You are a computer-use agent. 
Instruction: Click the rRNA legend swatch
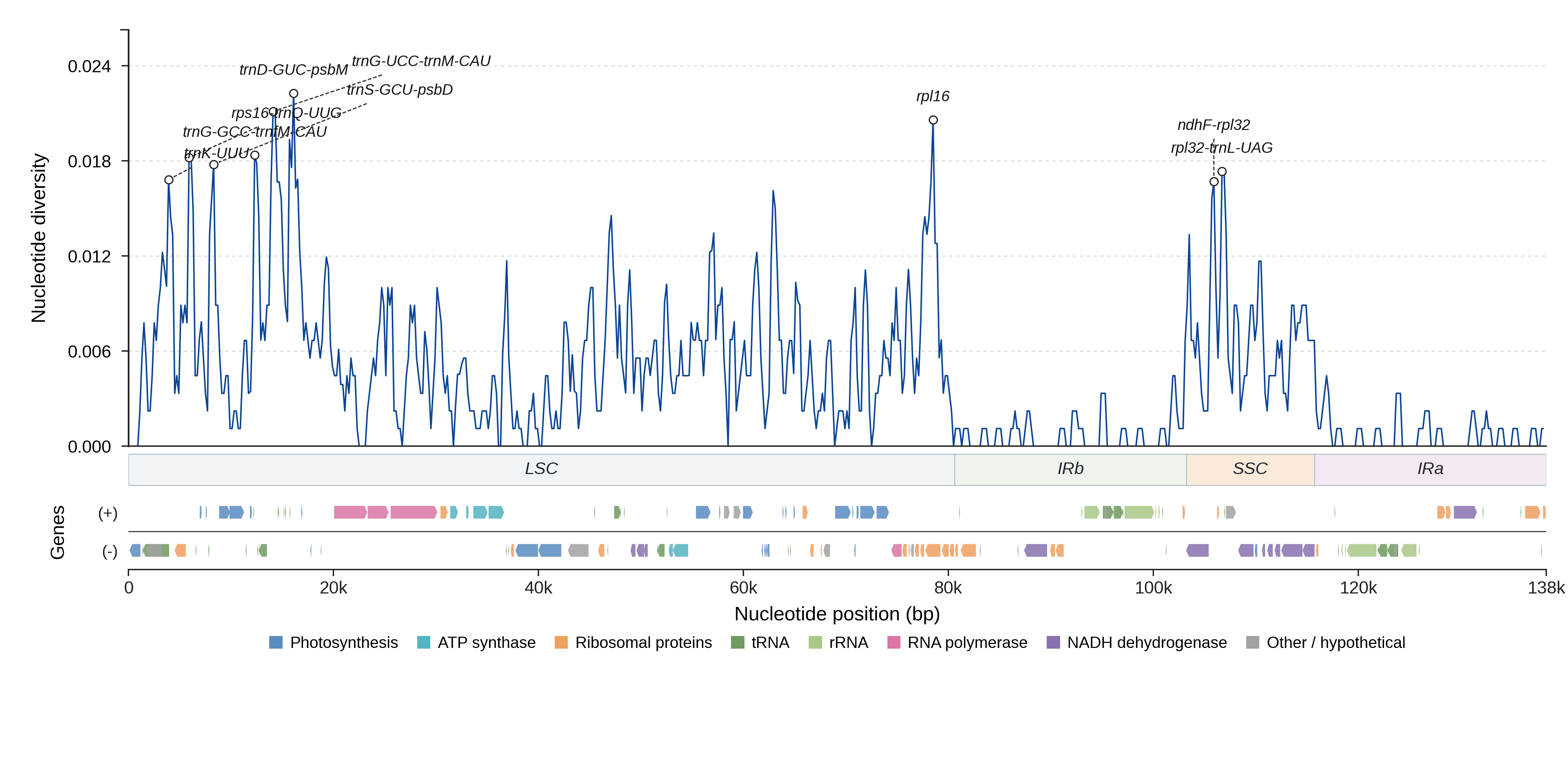coord(815,642)
